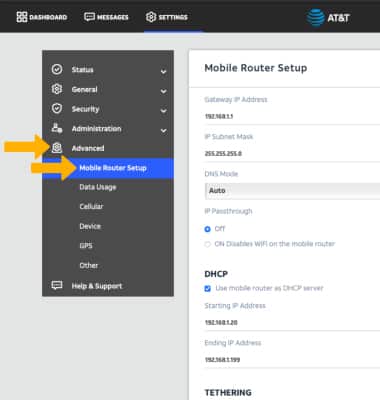Click the Dashboard grid icon
The height and width of the screenshot is (400, 380).
22,17
